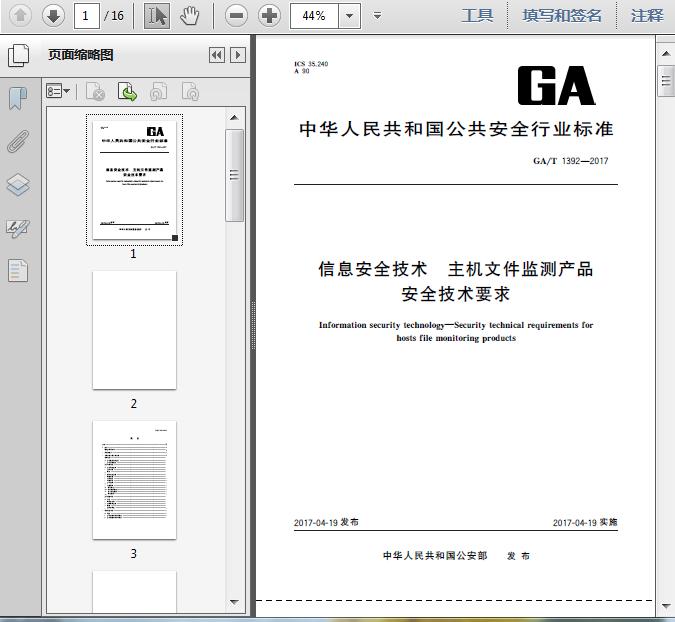The height and width of the screenshot is (622, 675).
Task: Go to next page with down arrow
Action: (53, 15)
